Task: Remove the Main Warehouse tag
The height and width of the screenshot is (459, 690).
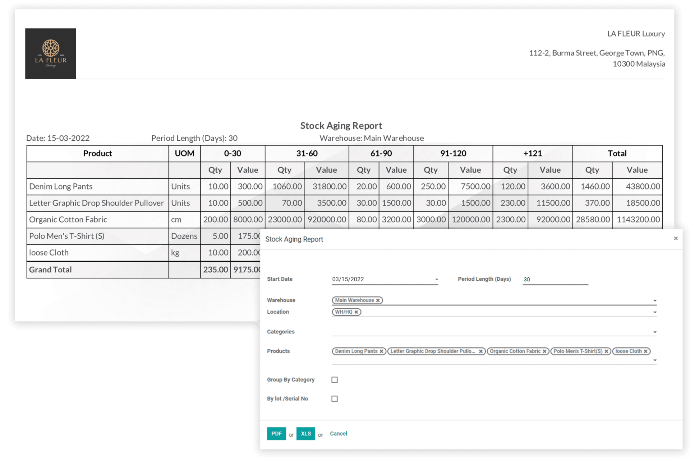Action: [378, 300]
